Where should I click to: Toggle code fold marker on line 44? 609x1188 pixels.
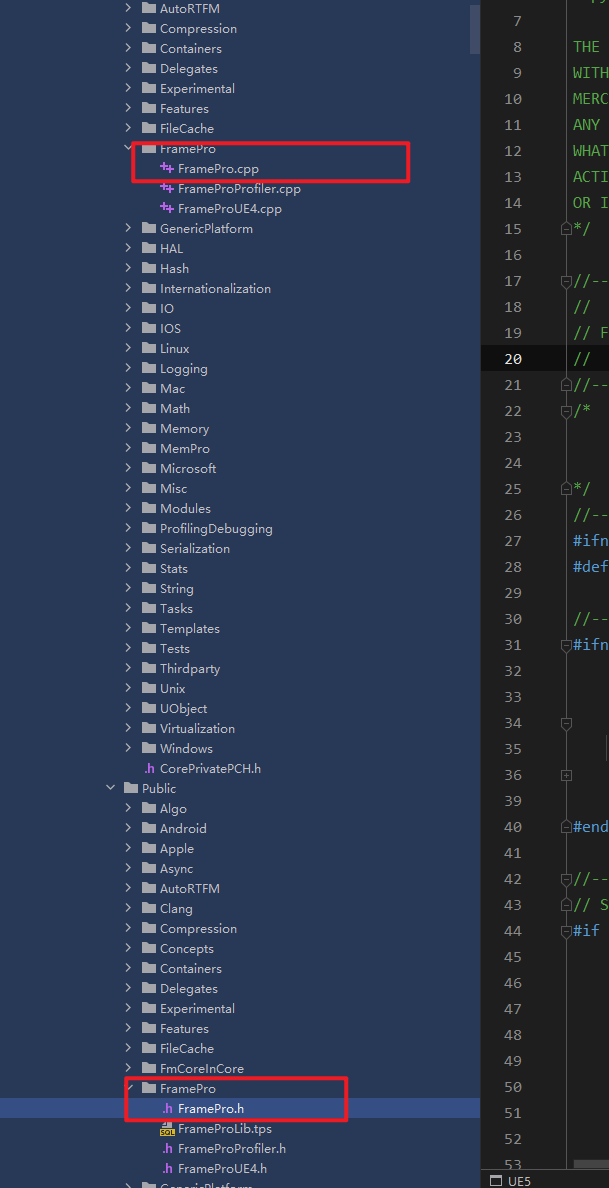566,931
